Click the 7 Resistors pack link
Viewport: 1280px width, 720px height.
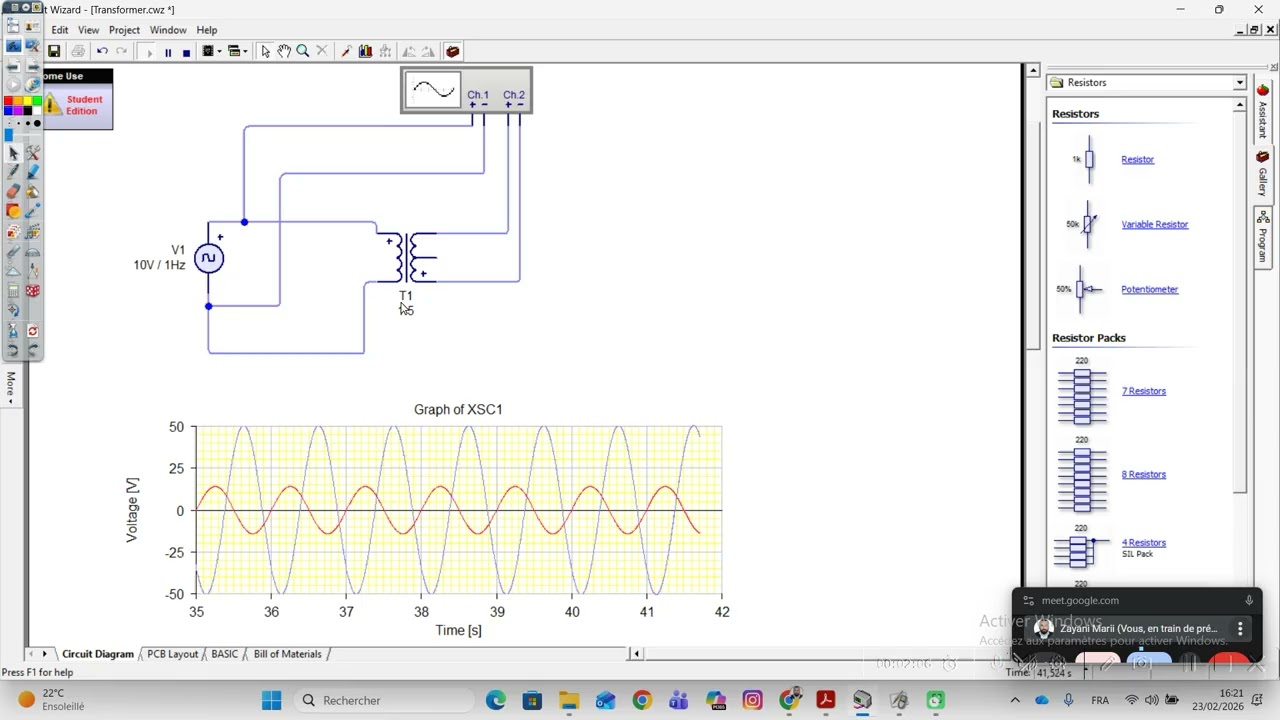tap(1143, 392)
